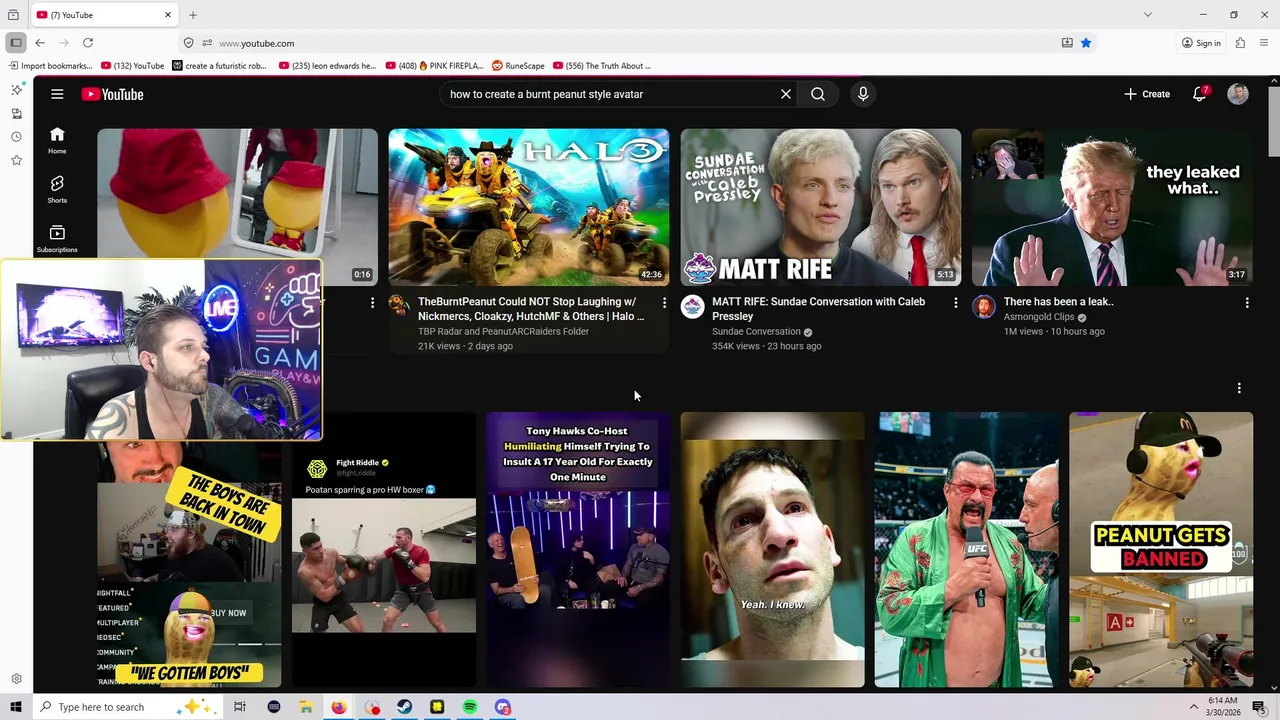Open 'PINK FIREPLA...' bookmark
Screen dimensions: 1280x720
(434, 66)
